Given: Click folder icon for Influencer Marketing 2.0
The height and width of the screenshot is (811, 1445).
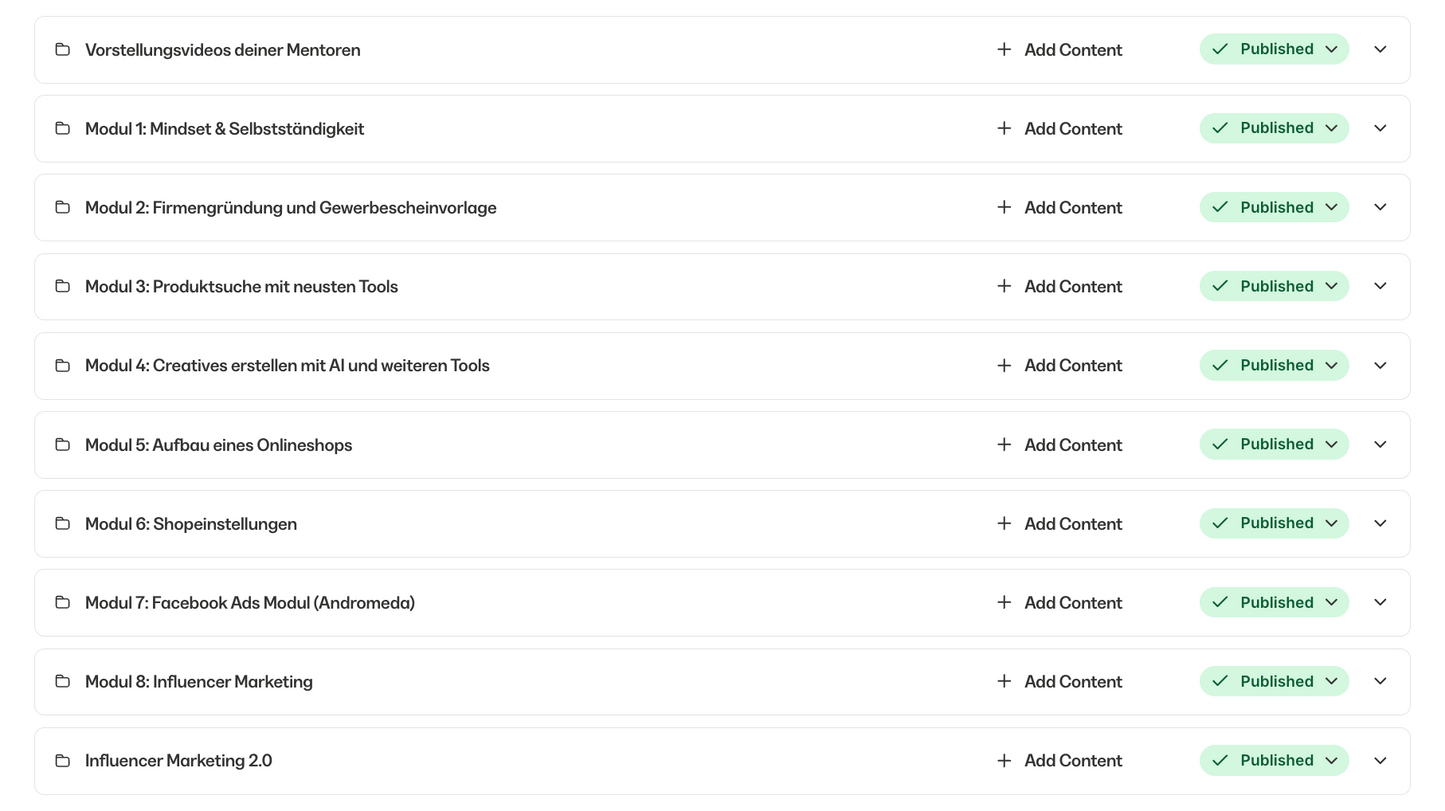Looking at the screenshot, I should coord(62,760).
